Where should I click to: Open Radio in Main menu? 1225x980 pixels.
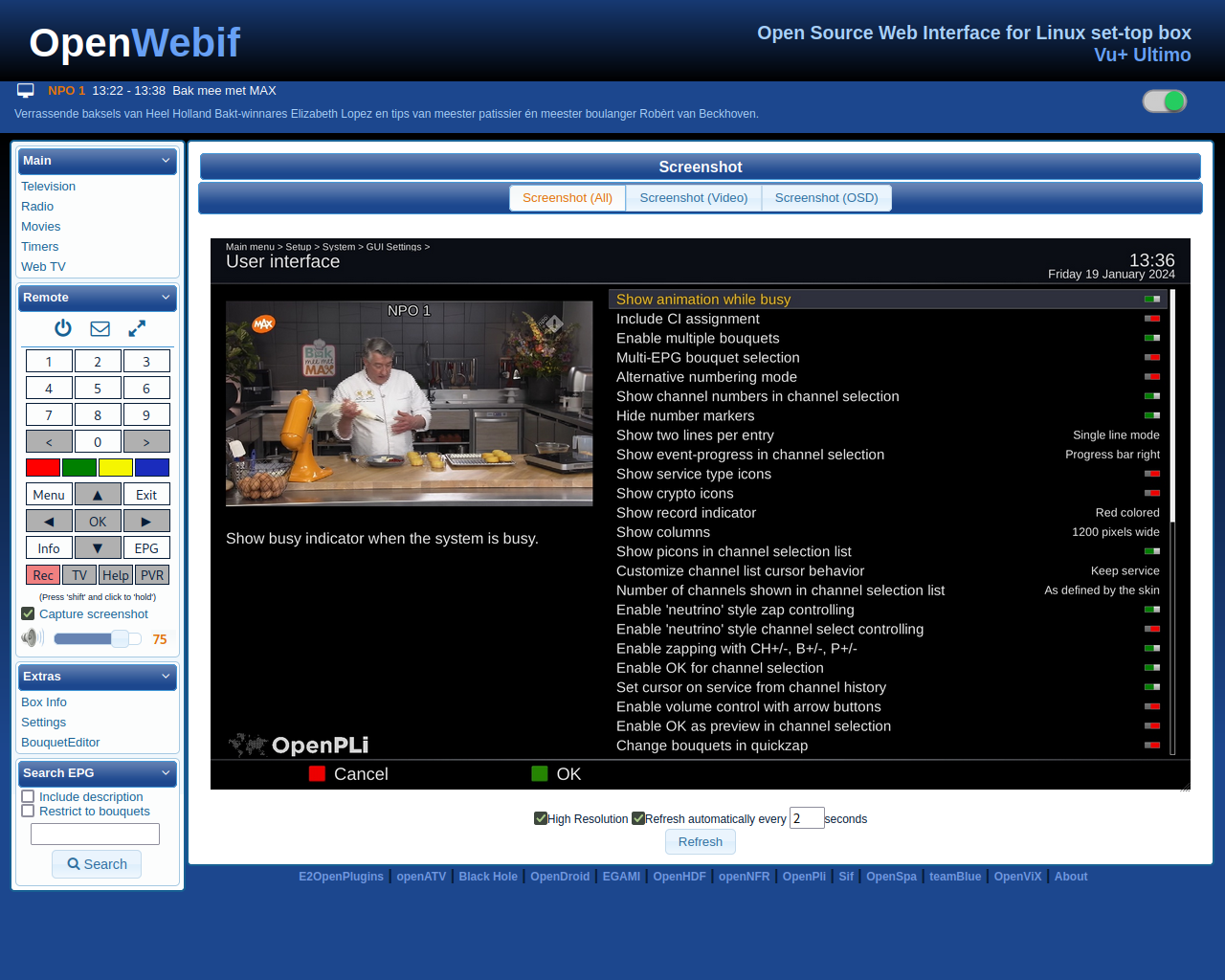click(x=37, y=207)
